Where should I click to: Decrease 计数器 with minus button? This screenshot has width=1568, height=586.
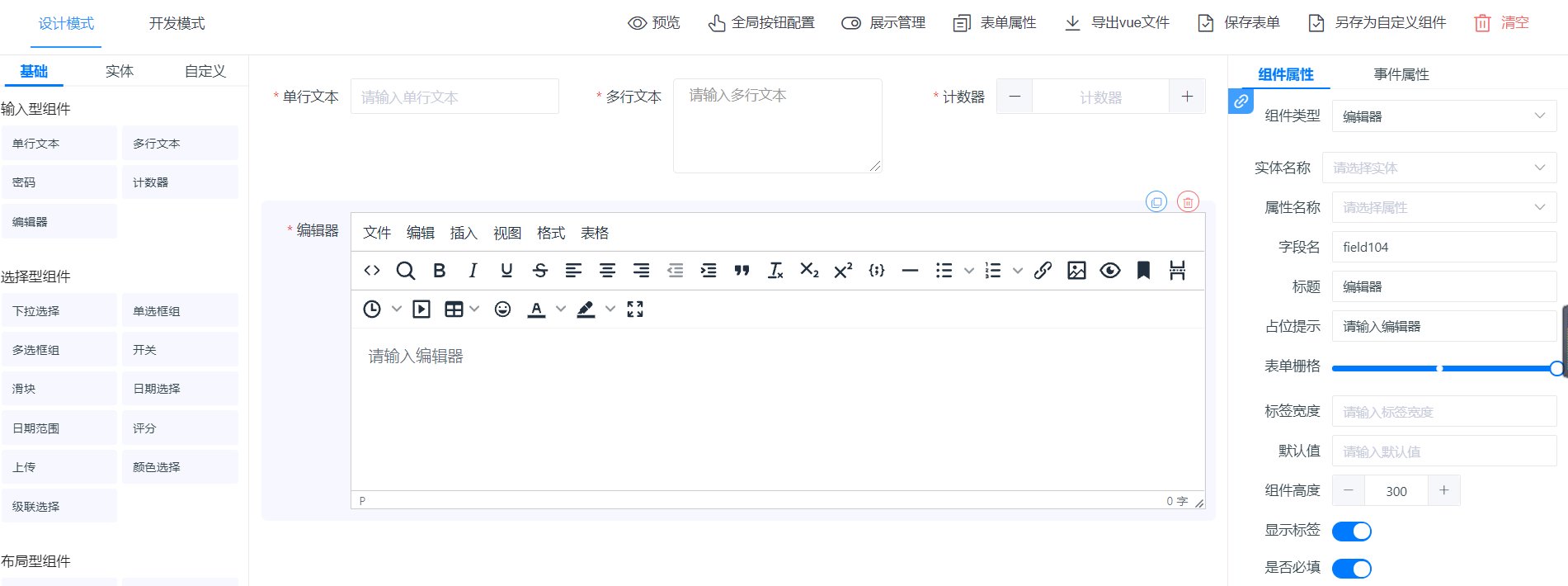click(1015, 97)
